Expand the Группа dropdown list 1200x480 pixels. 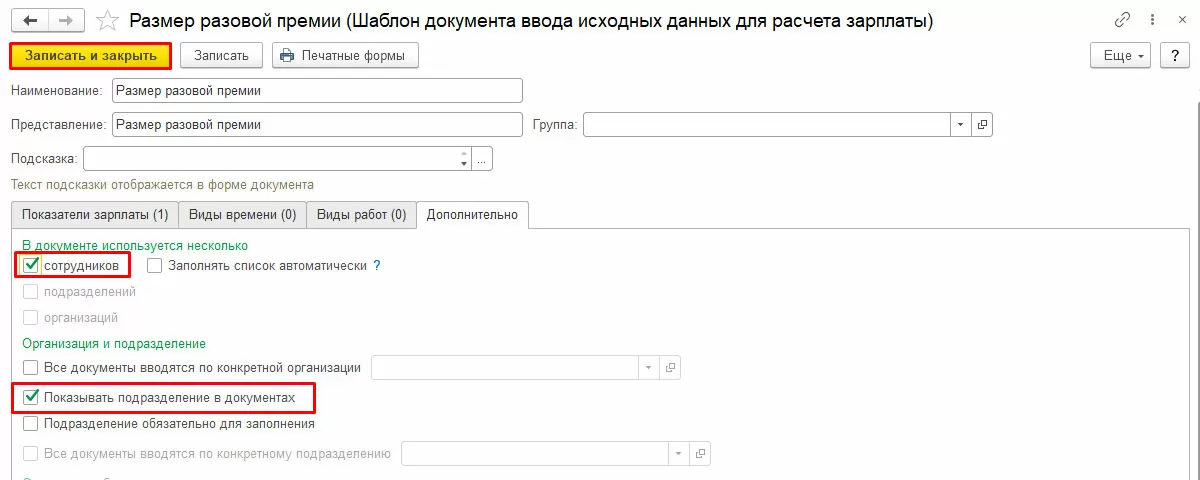pyautogui.click(x=960, y=125)
